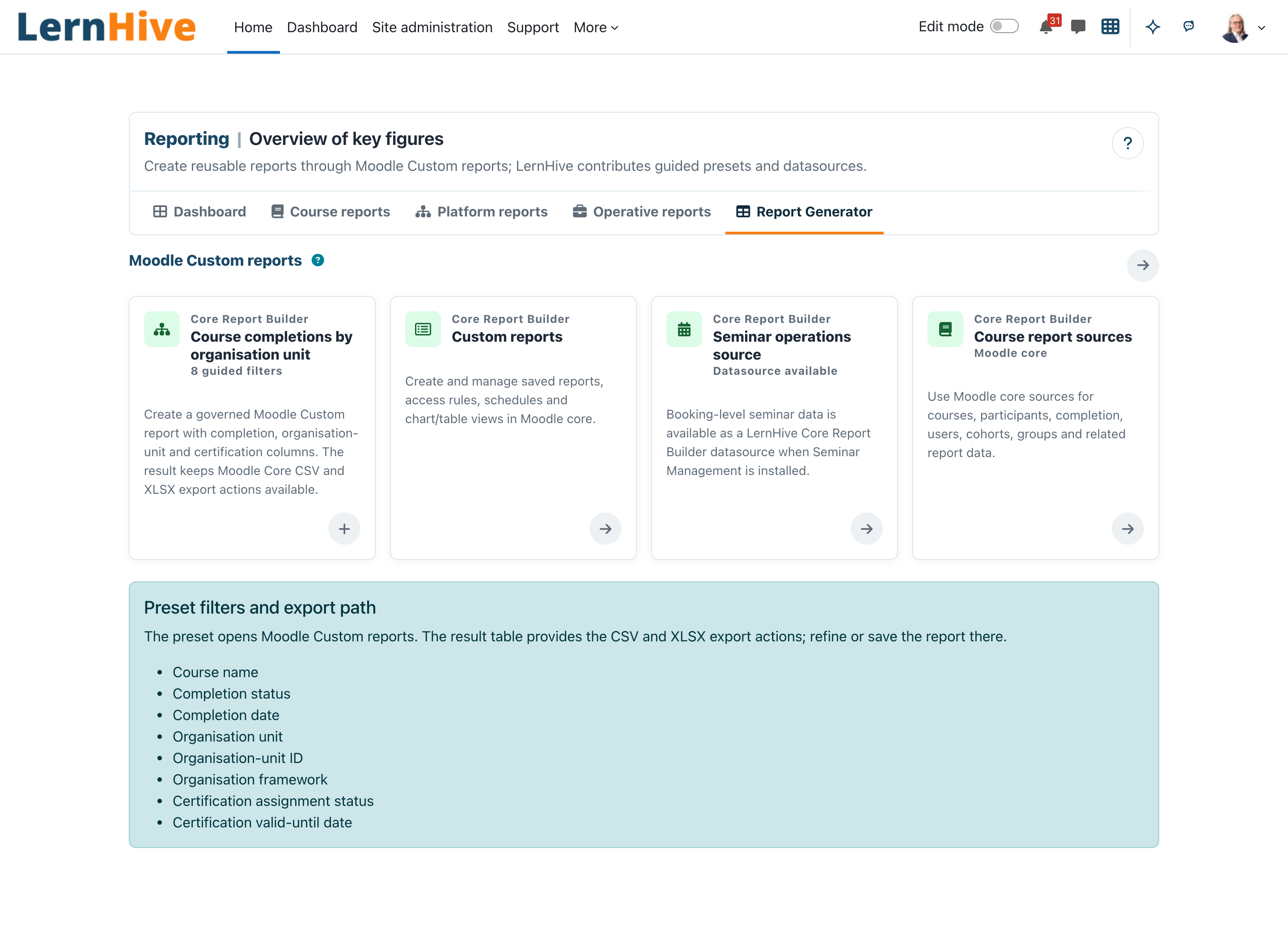Go to Home in top navigation

[253, 27]
